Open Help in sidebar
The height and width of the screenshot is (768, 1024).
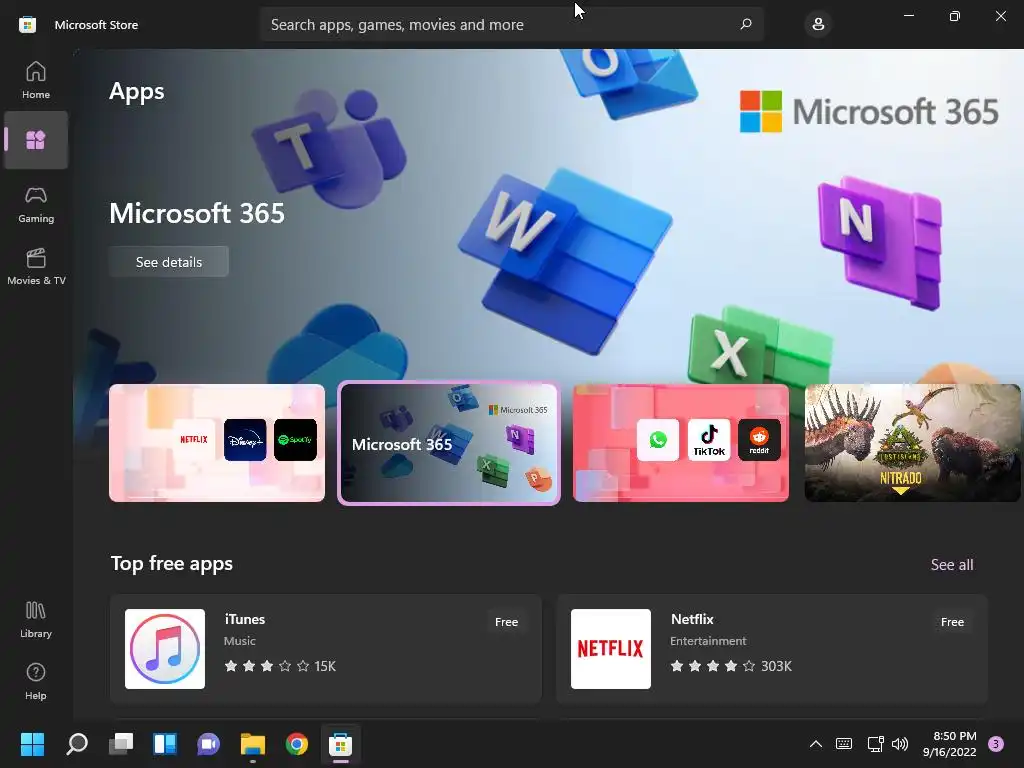pyautogui.click(x=36, y=681)
